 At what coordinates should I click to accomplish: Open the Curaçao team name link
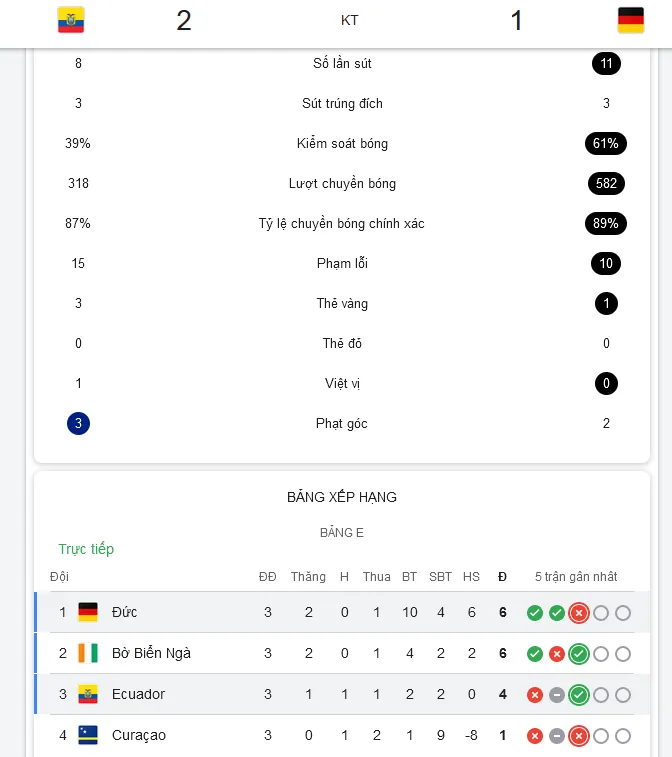[139, 735]
